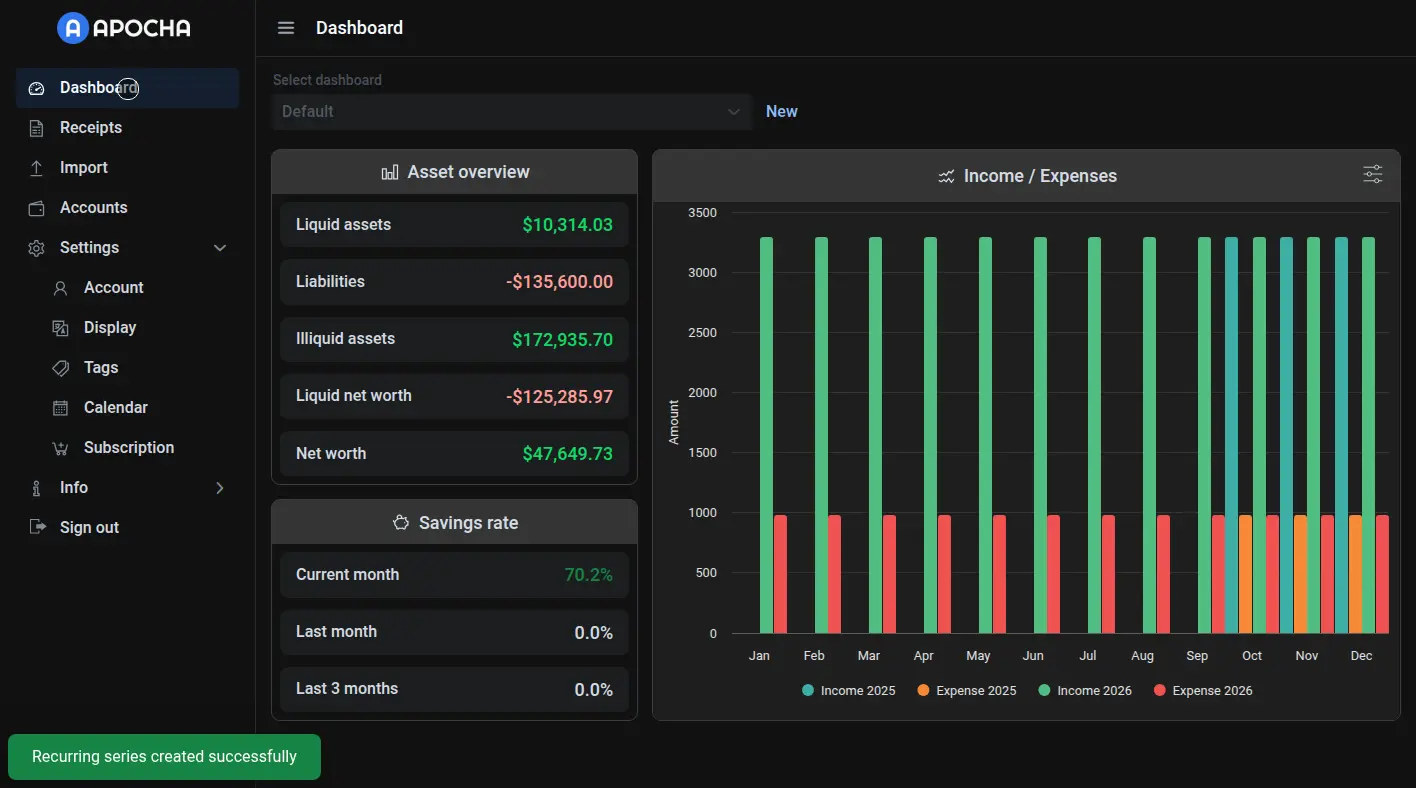Toggle Income 2025 legend series
This screenshot has width=1416, height=788.
coord(848,691)
